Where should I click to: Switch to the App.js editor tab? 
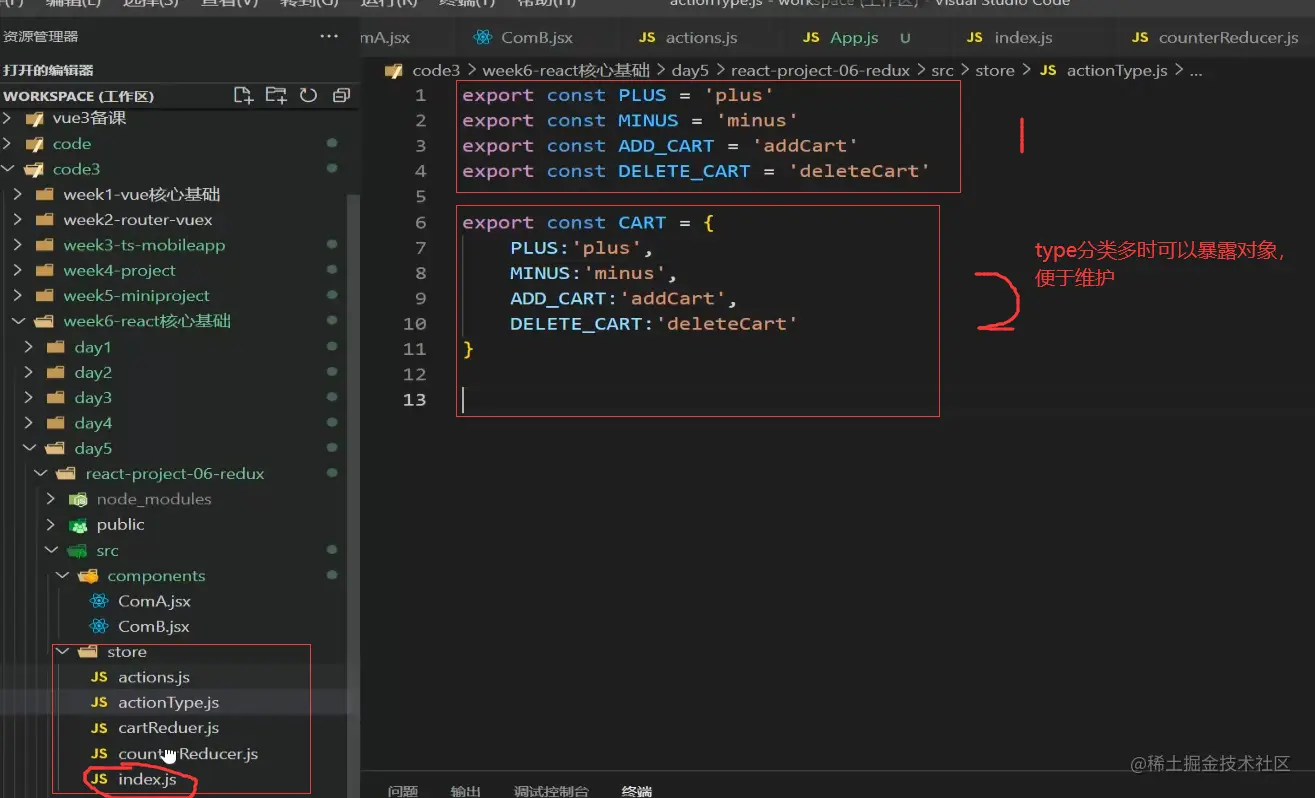click(853, 38)
